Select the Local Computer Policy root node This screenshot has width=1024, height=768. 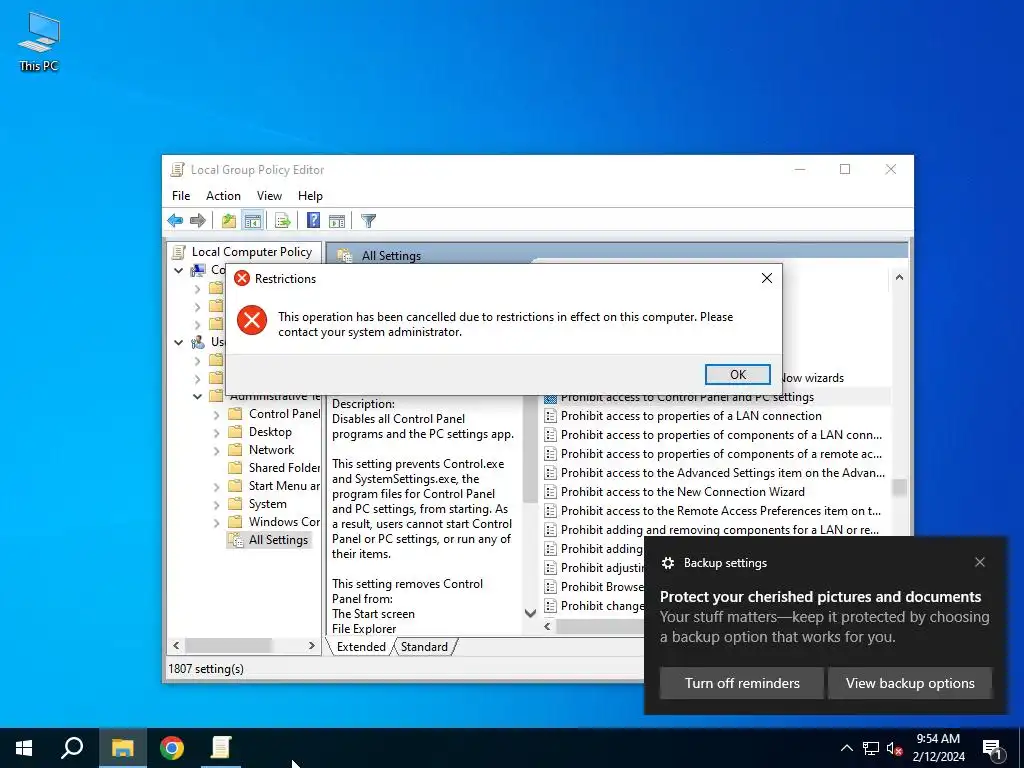pos(251,251)
